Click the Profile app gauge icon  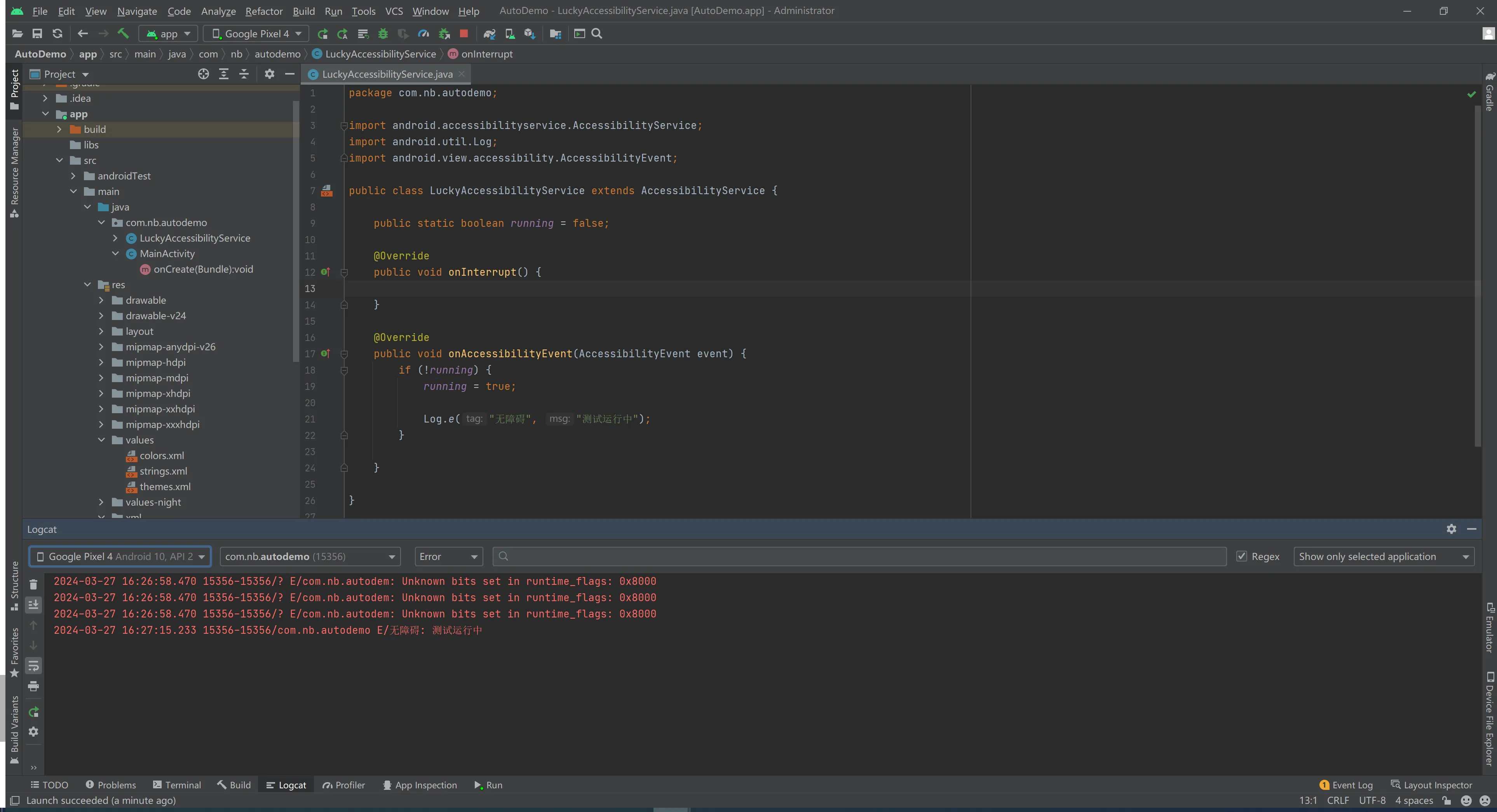tap(423, 34)
